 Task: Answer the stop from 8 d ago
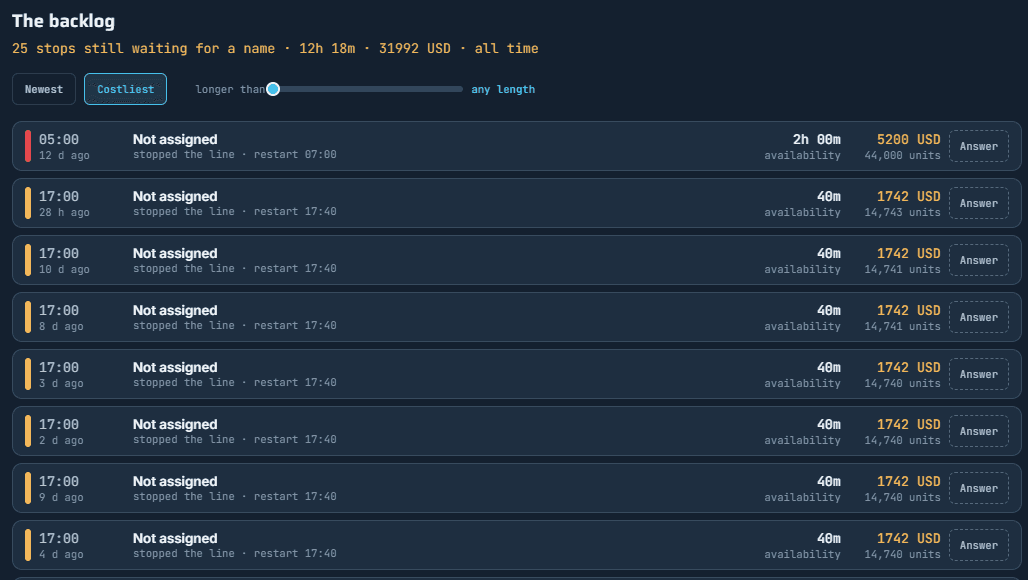coord(978,317)
